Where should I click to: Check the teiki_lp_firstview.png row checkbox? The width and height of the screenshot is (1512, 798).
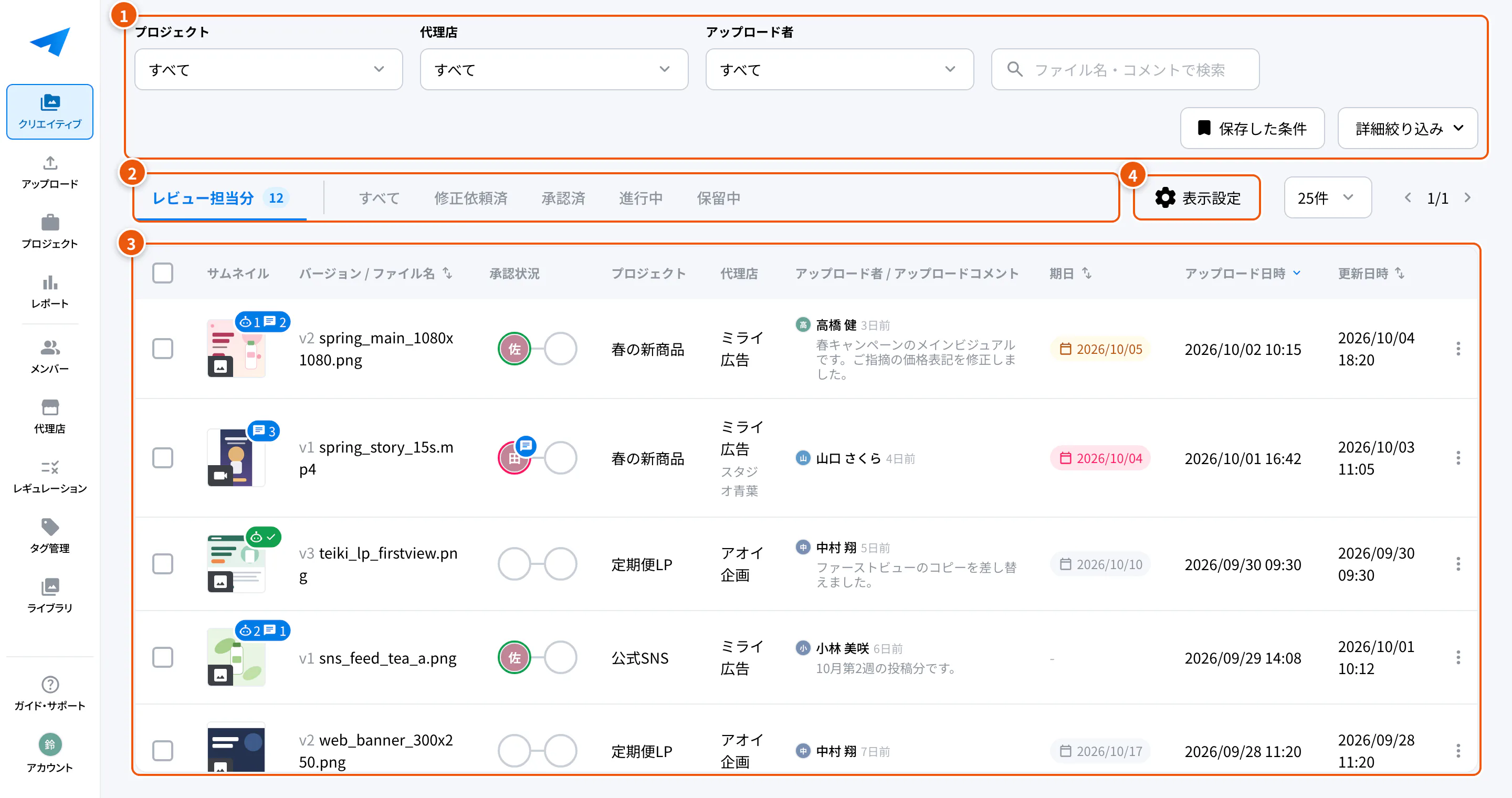163,564
